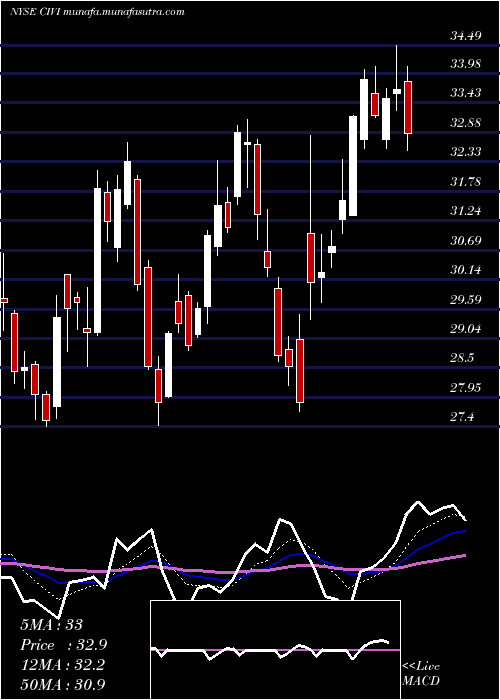Click the Price : 32.9 readout

63,645
